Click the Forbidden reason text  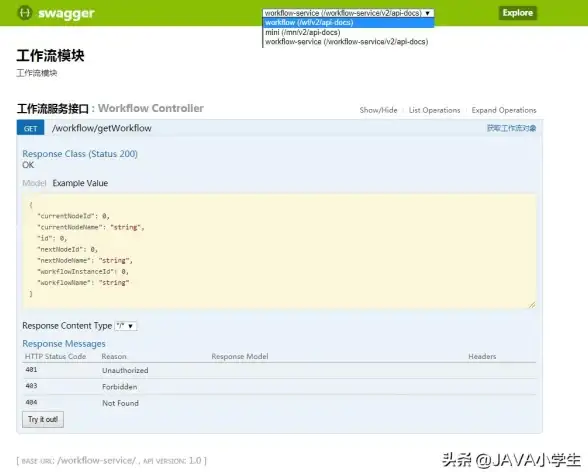[x=120, y=387]
